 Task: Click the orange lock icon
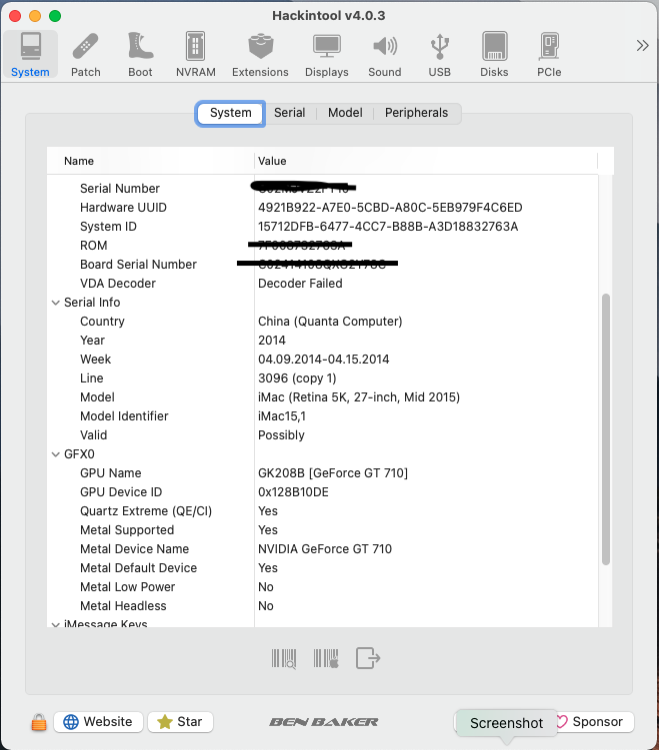coord(39,722)
